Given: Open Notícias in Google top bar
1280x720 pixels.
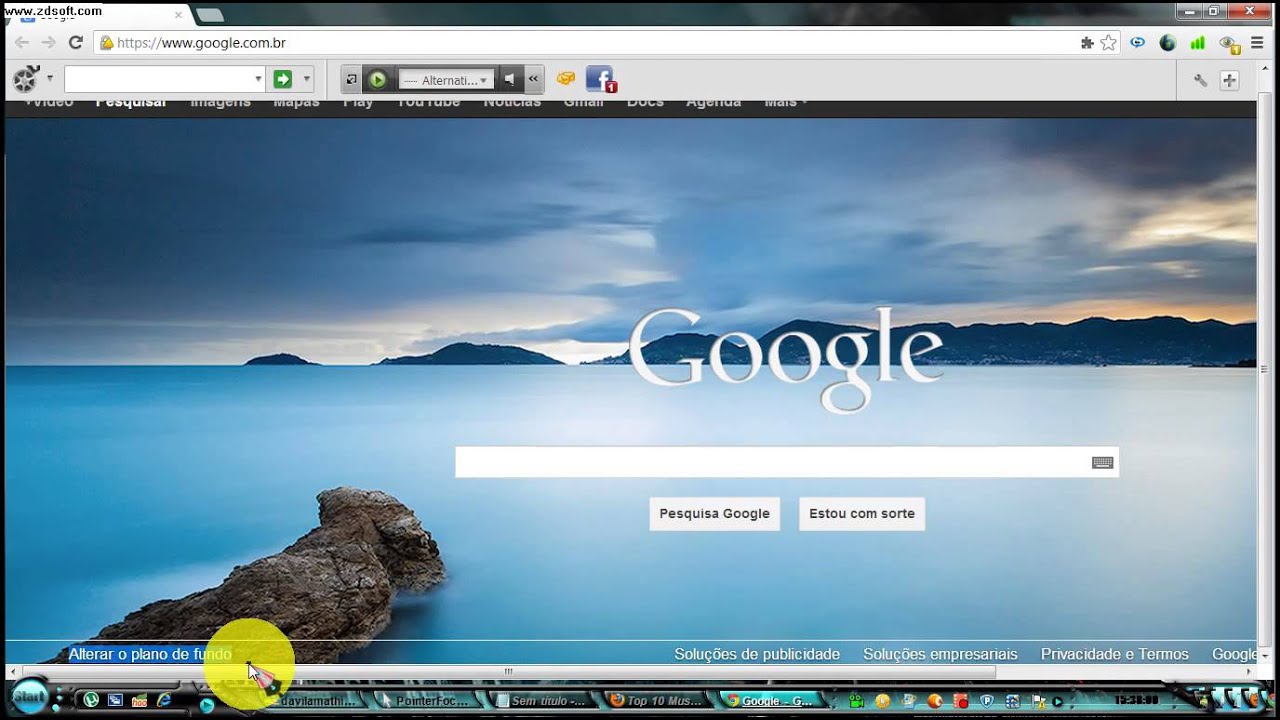Looking at the screenshot, I should (x=512, y=103).
